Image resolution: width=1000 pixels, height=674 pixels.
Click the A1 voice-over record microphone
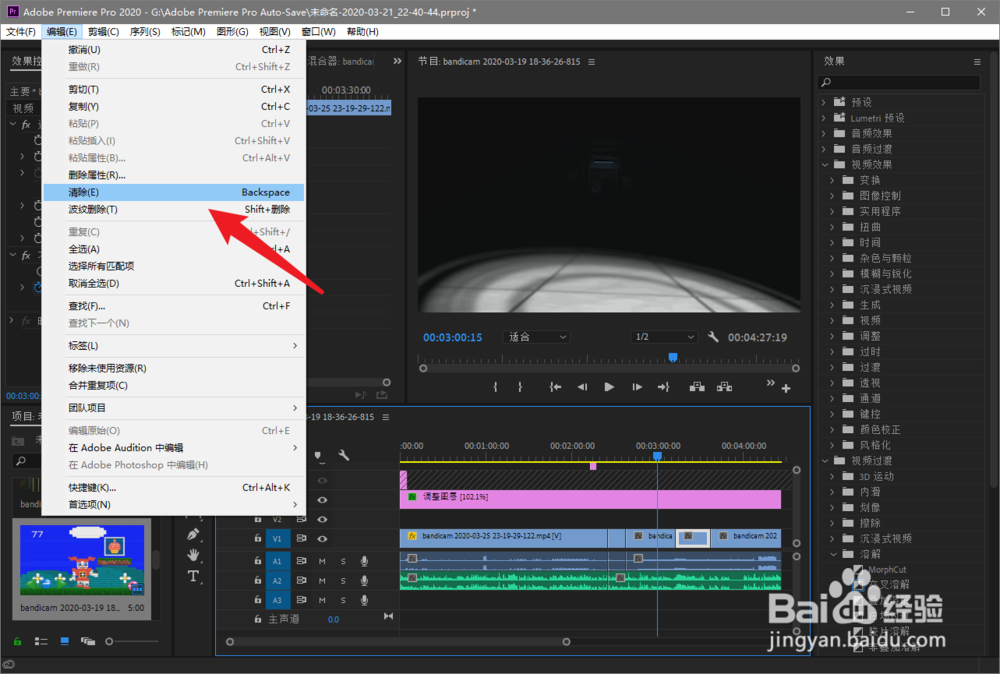pos(364,561)
